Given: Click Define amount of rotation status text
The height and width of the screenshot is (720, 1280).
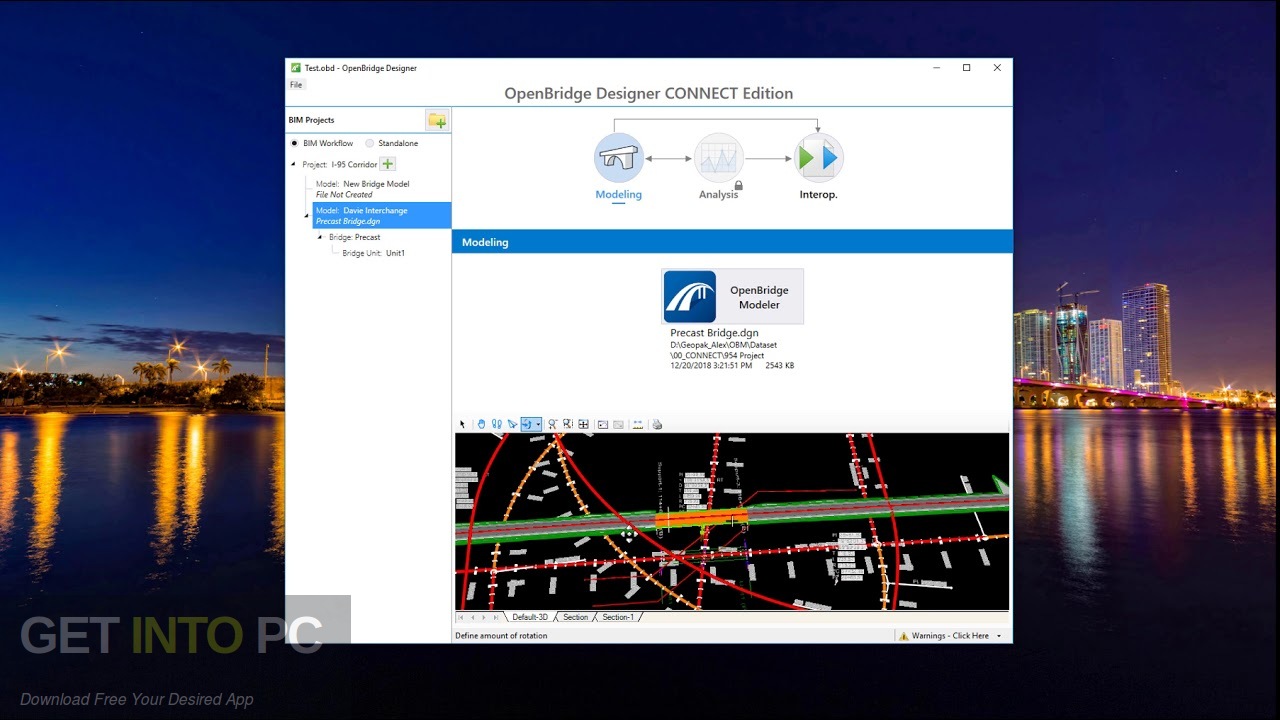Looking at the screenshot, I should click(501, 636).
